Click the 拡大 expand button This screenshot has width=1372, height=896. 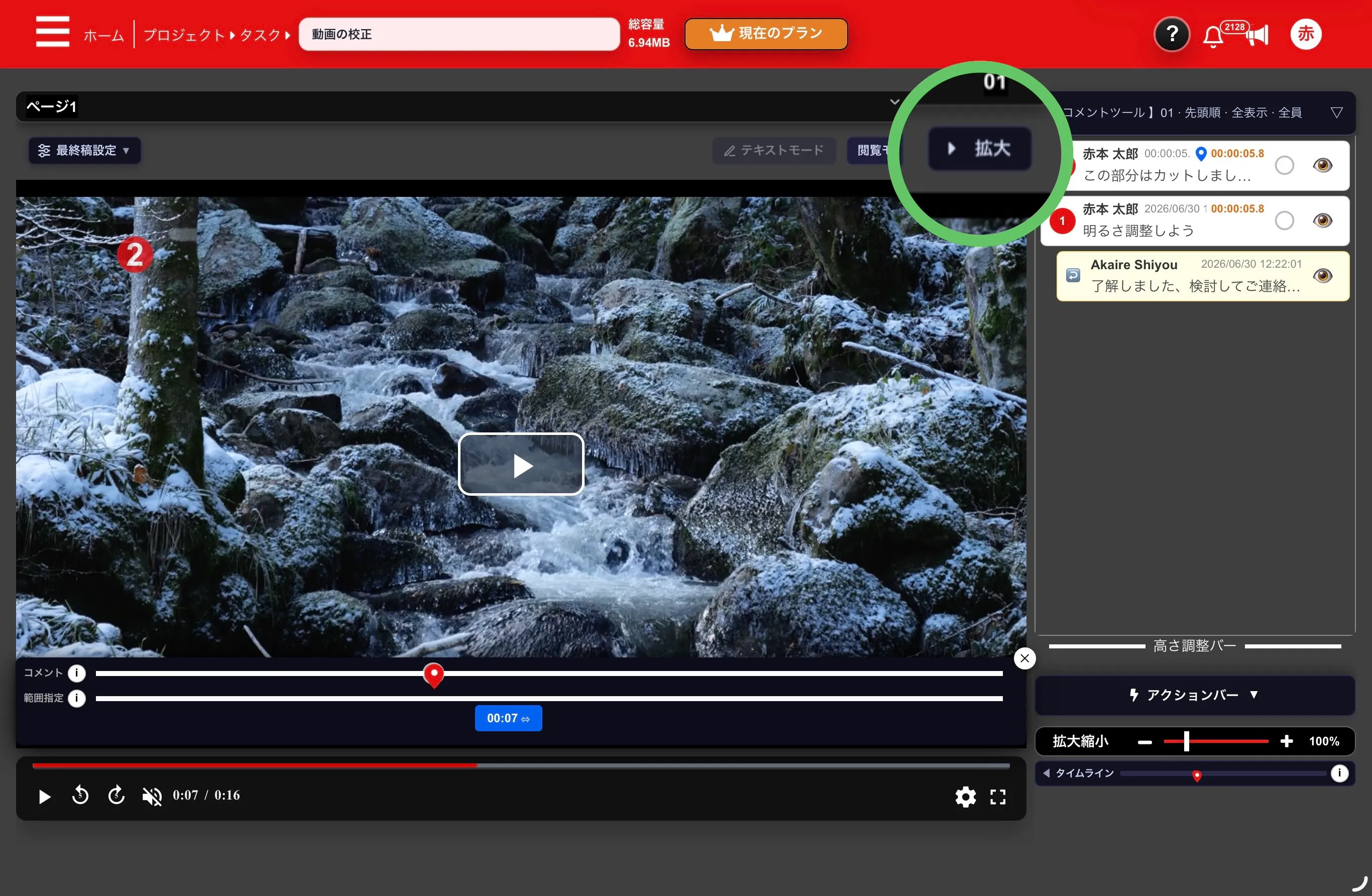(x=979, y=148)
